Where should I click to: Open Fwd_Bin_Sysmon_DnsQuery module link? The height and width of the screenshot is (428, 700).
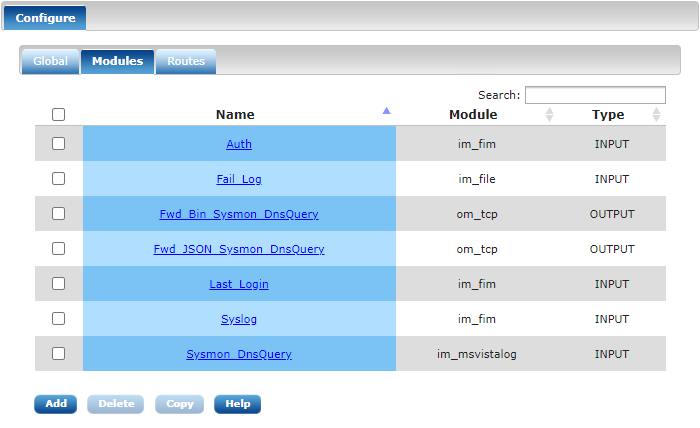tap(239, 214)
